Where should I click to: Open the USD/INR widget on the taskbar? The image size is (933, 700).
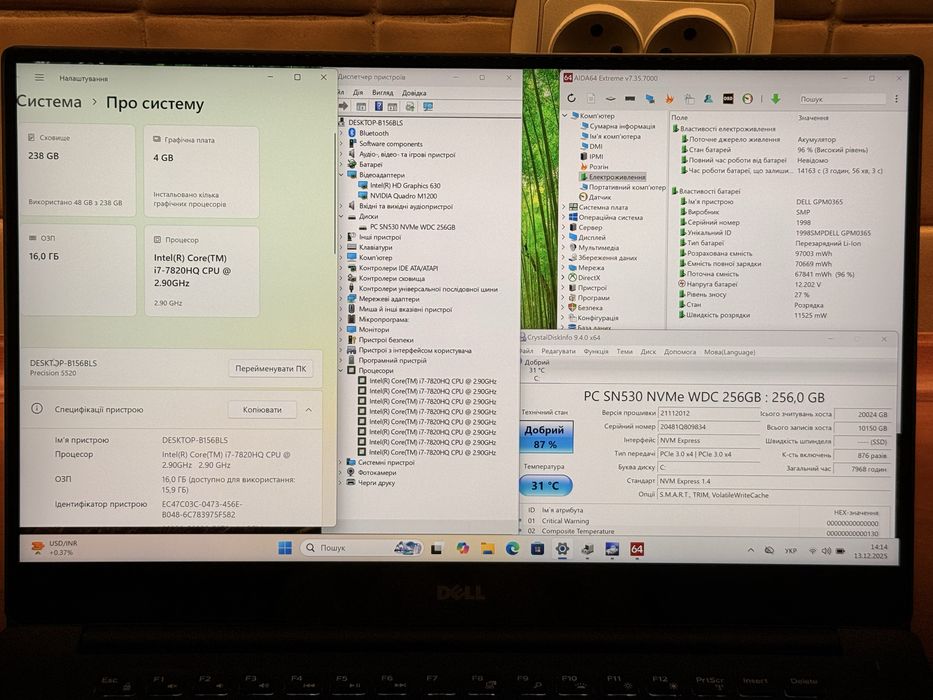(x=53, y=548)
